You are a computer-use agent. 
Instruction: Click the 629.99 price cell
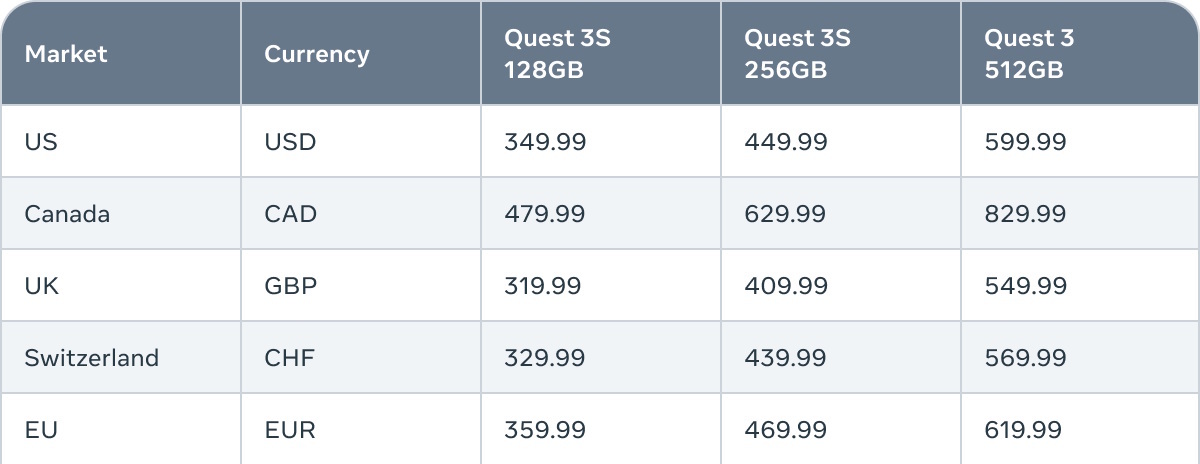pos(785,214)
